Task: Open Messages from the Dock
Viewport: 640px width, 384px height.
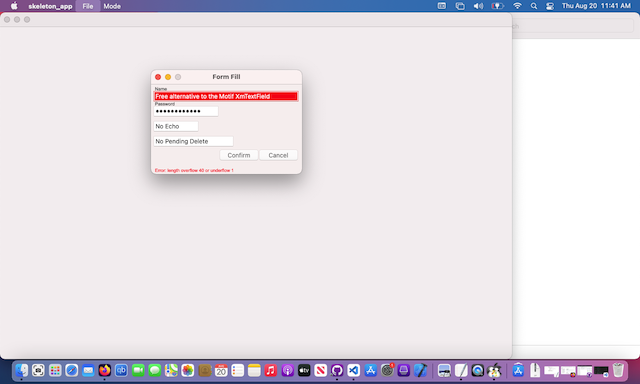Action: [x=155, y=370]
